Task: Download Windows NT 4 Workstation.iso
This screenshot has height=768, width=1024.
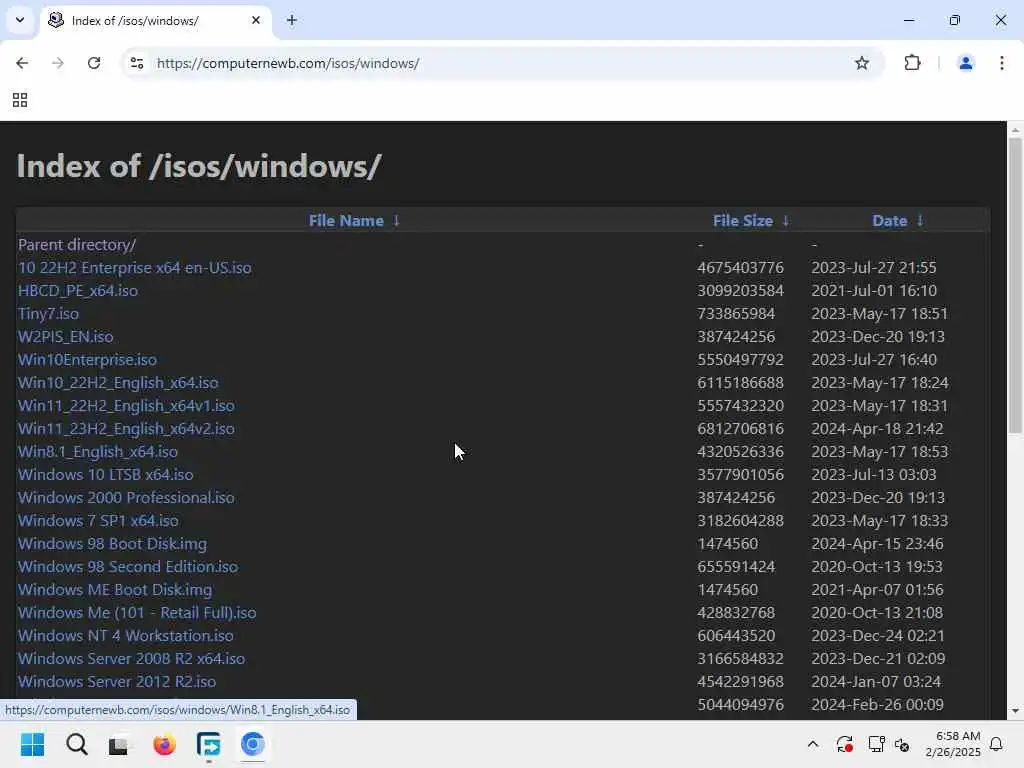Action: click(125, 635)
